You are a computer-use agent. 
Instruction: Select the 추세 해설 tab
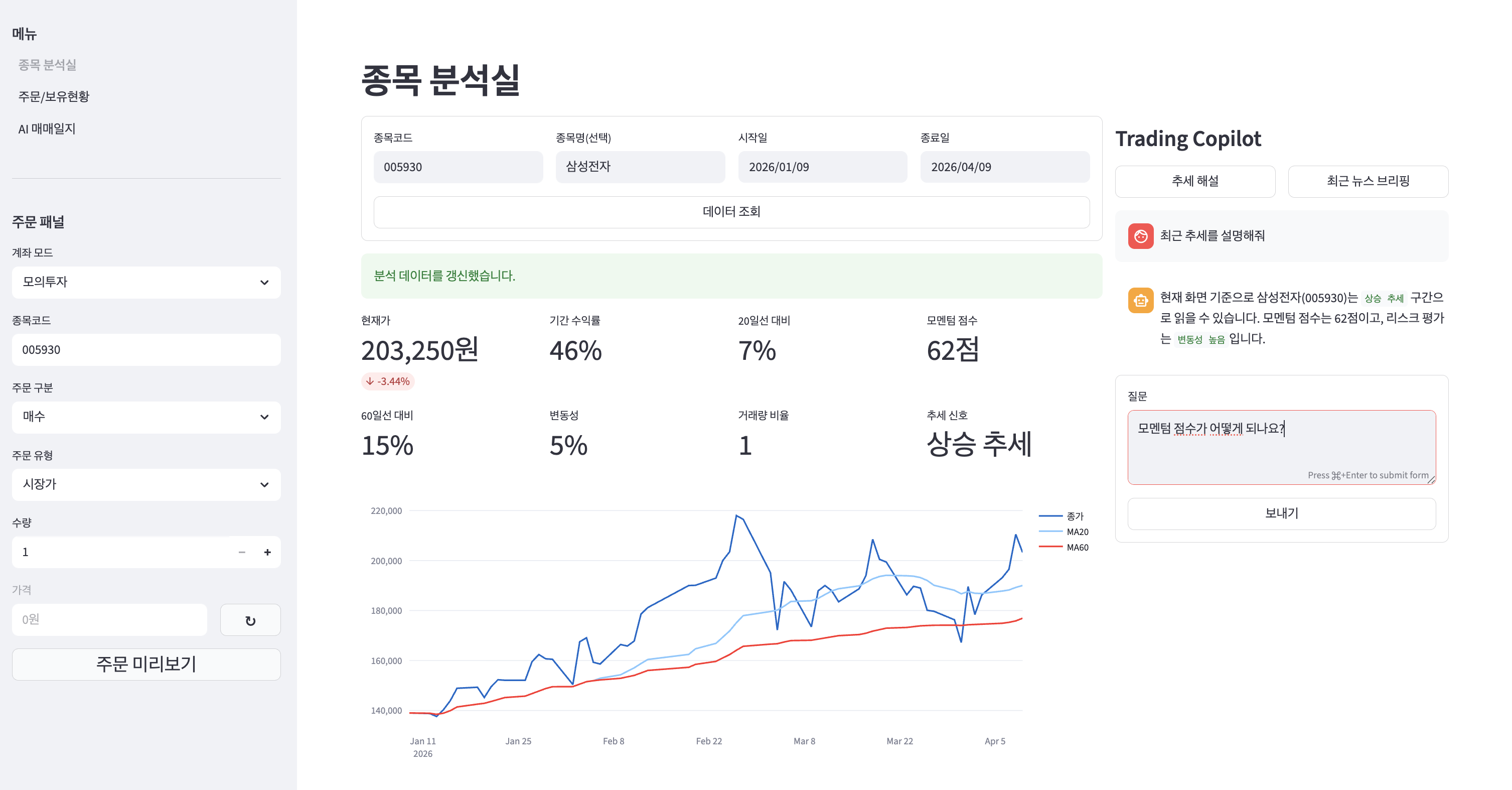coord(1195,181)
